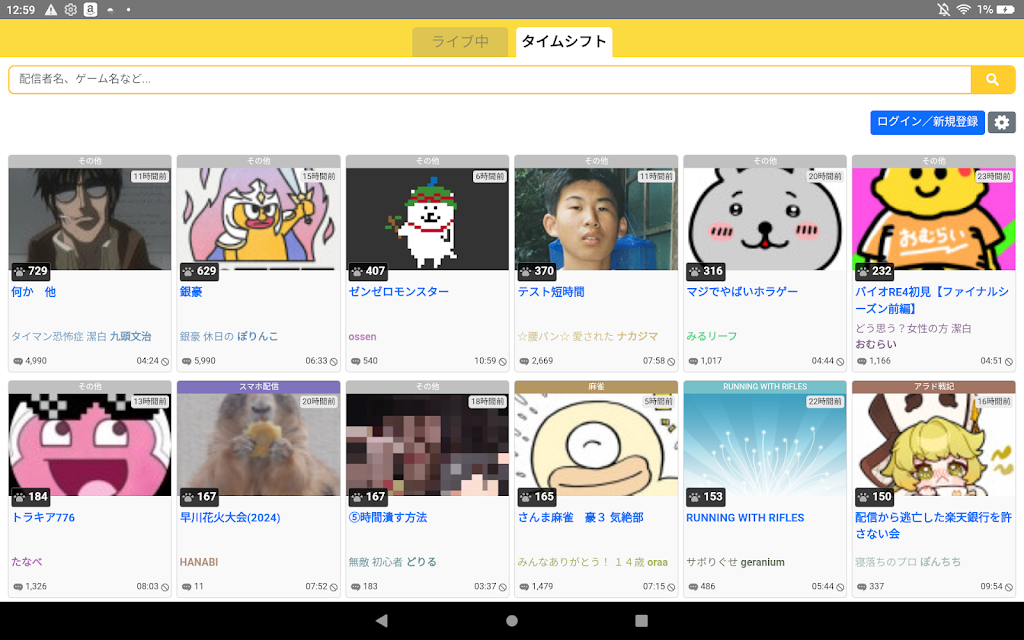Open the ゼンゼロモンスター stream title
This screenshot has height=640, width=1024.
(x=398, y=292)
